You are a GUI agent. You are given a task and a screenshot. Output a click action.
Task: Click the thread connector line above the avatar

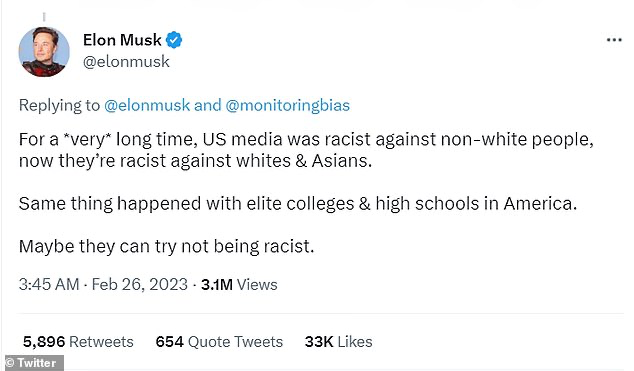[44, 17]
